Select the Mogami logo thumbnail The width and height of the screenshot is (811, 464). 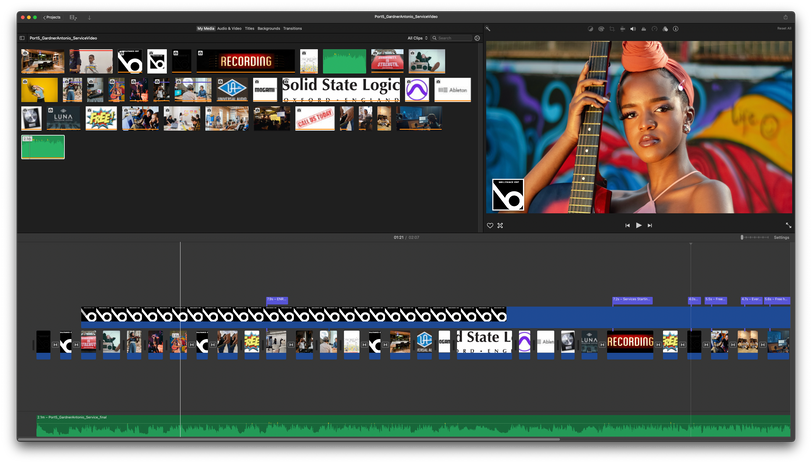coord(265,89)
